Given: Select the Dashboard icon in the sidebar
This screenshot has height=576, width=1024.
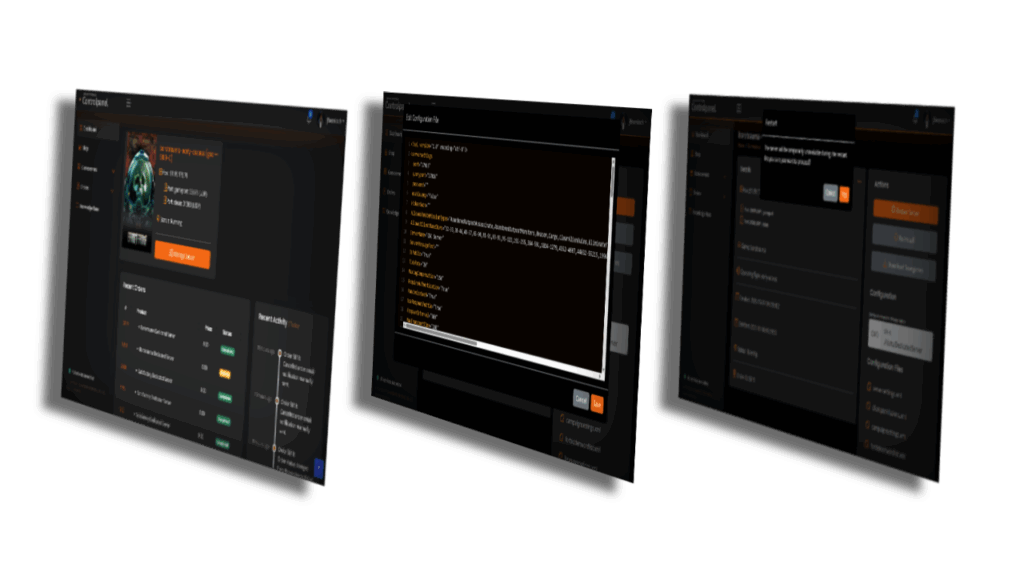Looking at the screenshot, I should pyautogui.click(x=80, y=129).
